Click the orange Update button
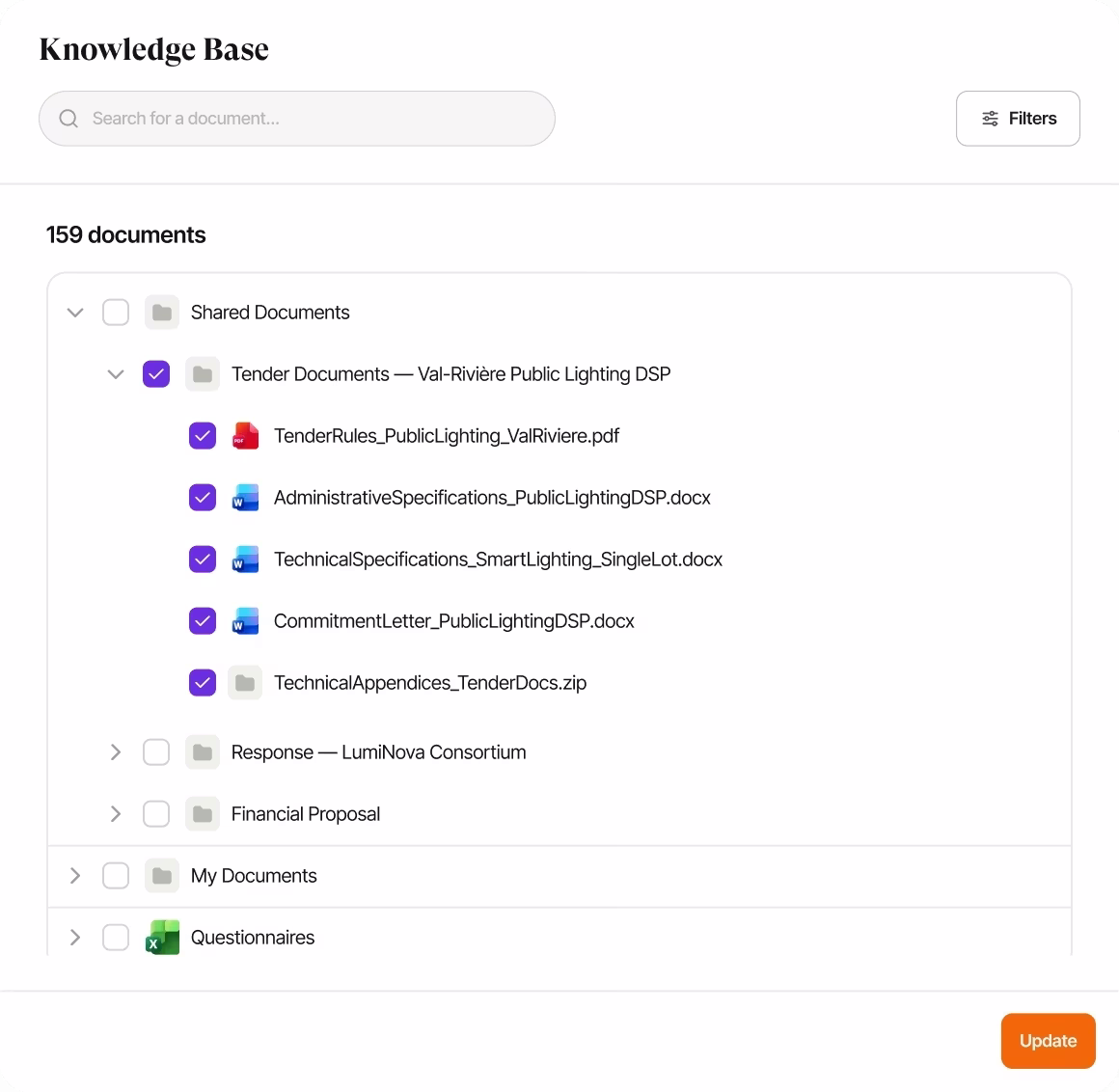1119x1092 pixels. click(x=1048, y=1041)
